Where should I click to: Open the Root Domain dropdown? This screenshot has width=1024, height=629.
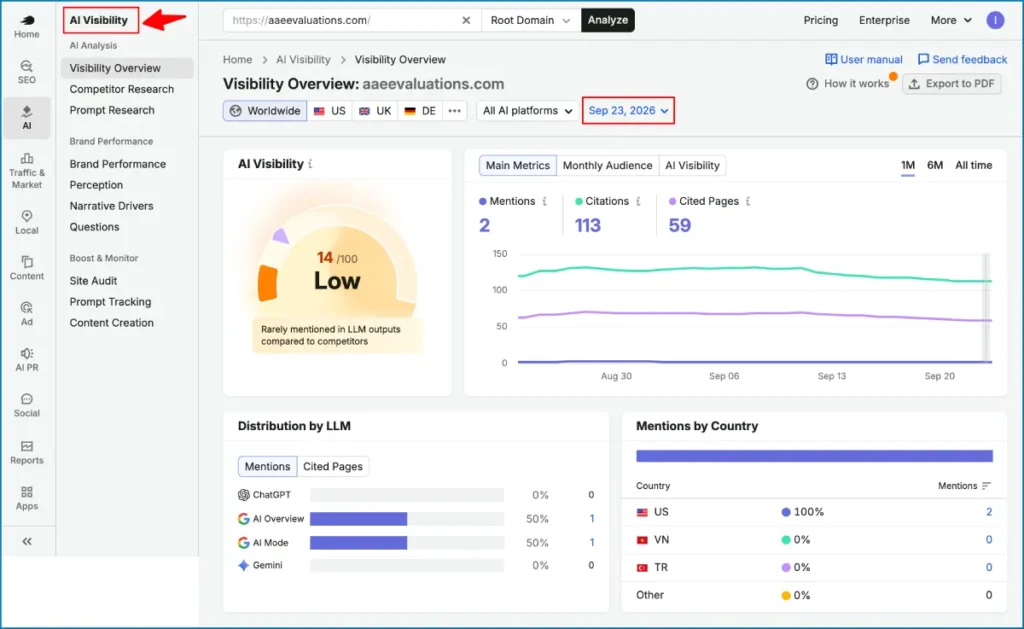[530, 20]
